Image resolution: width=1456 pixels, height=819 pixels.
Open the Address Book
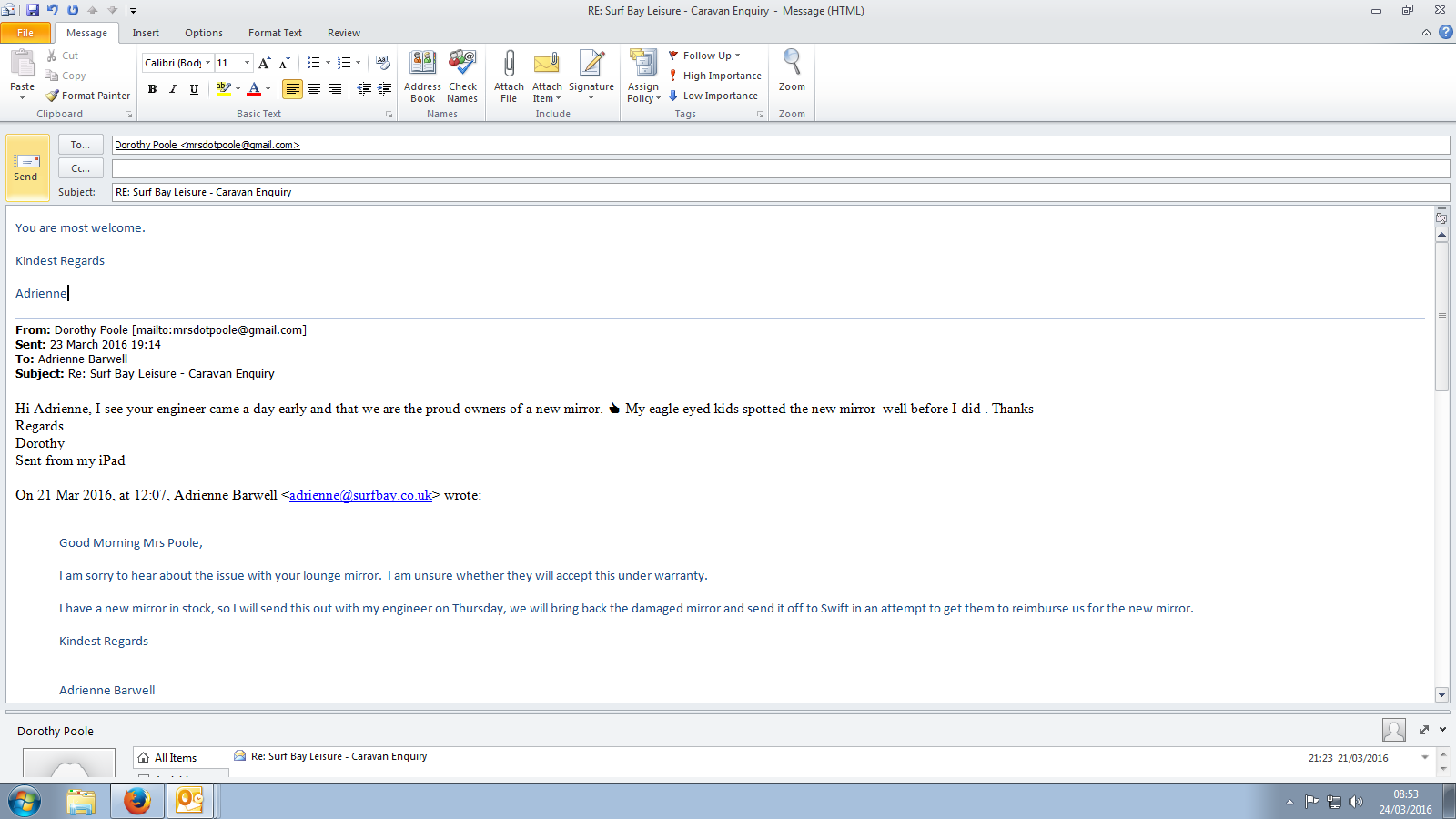pos(422,76)
